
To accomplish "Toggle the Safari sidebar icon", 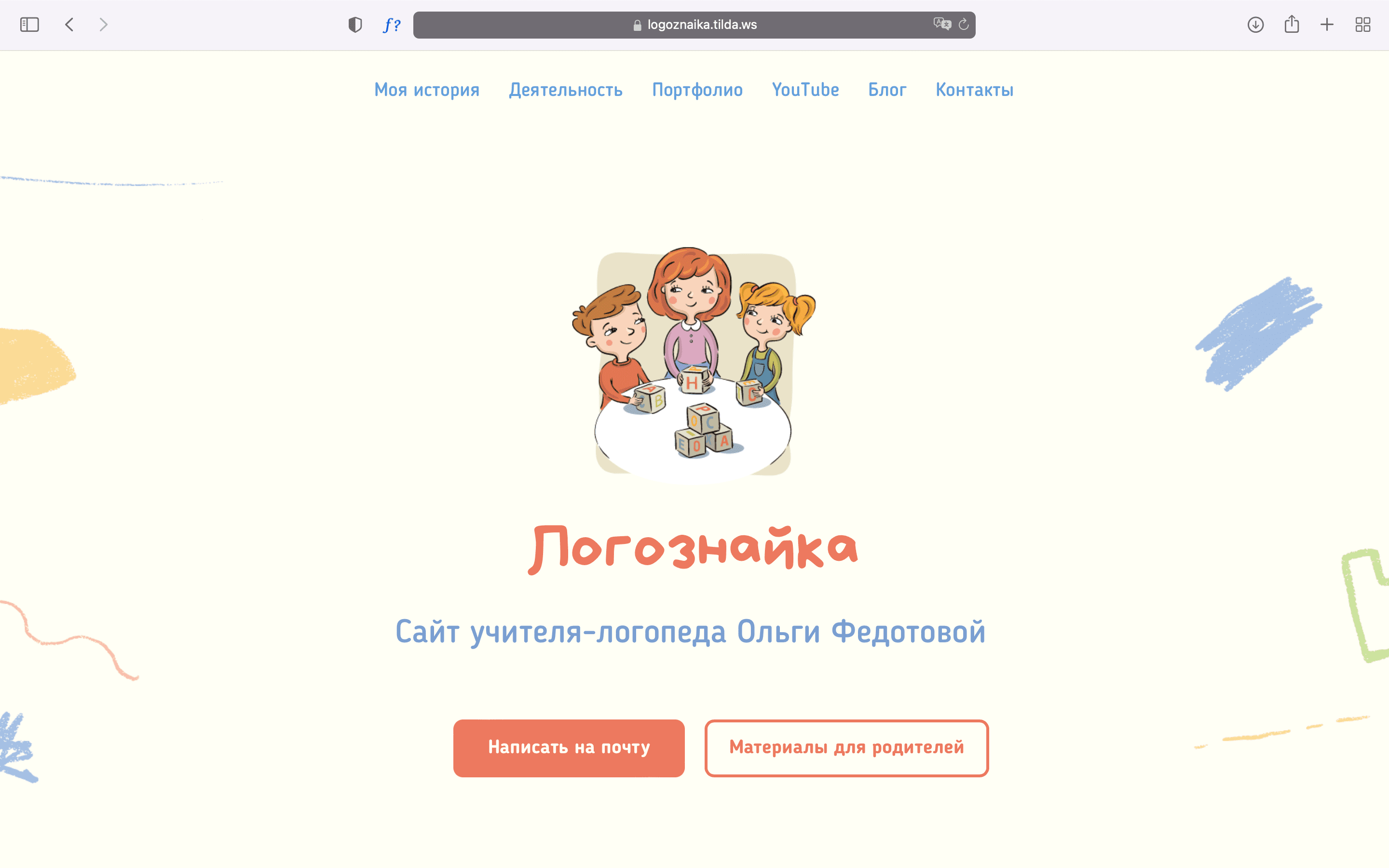I will coord(29,25).
